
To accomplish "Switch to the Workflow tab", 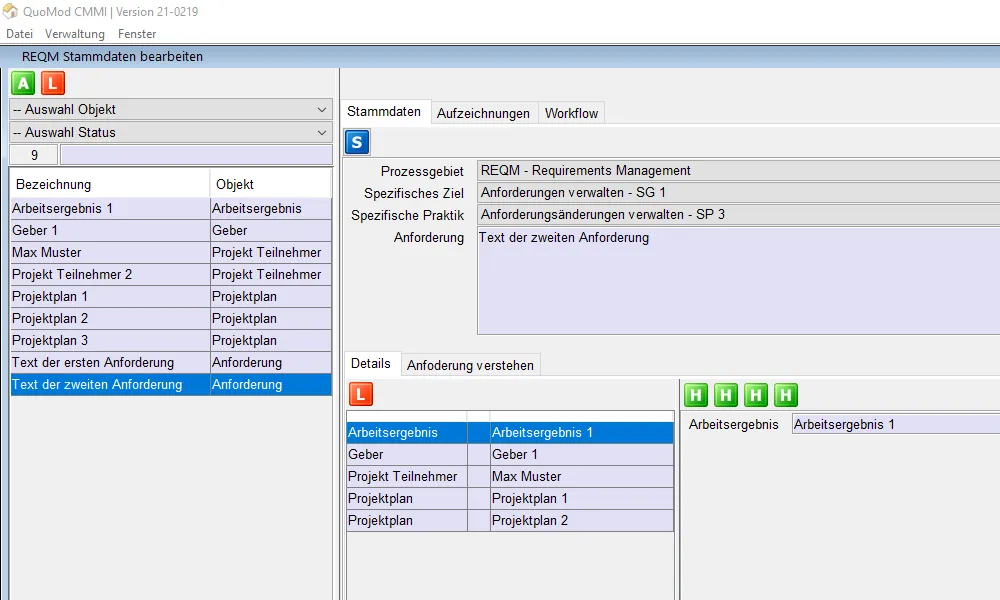I will tap(571, 113).
